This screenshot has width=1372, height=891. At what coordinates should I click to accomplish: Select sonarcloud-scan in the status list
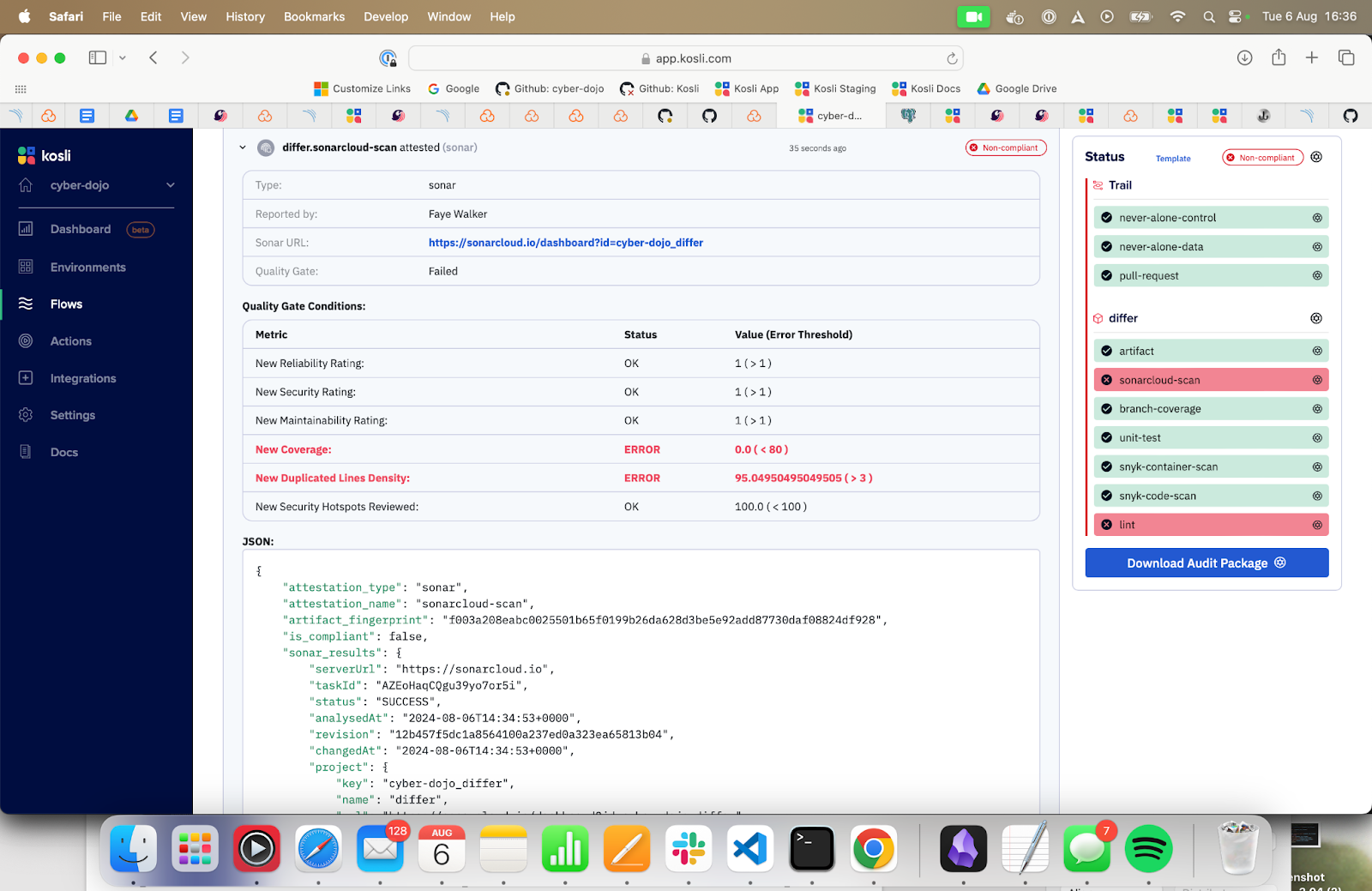tap(1211, 380)
